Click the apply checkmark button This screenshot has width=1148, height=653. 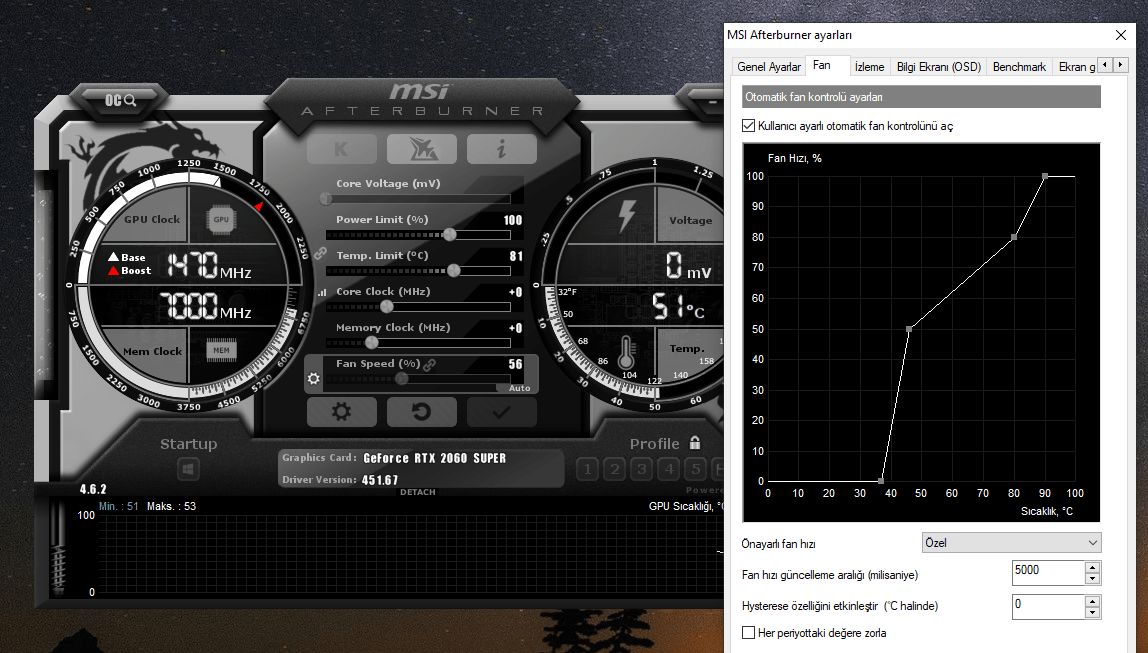pos(502,412)
